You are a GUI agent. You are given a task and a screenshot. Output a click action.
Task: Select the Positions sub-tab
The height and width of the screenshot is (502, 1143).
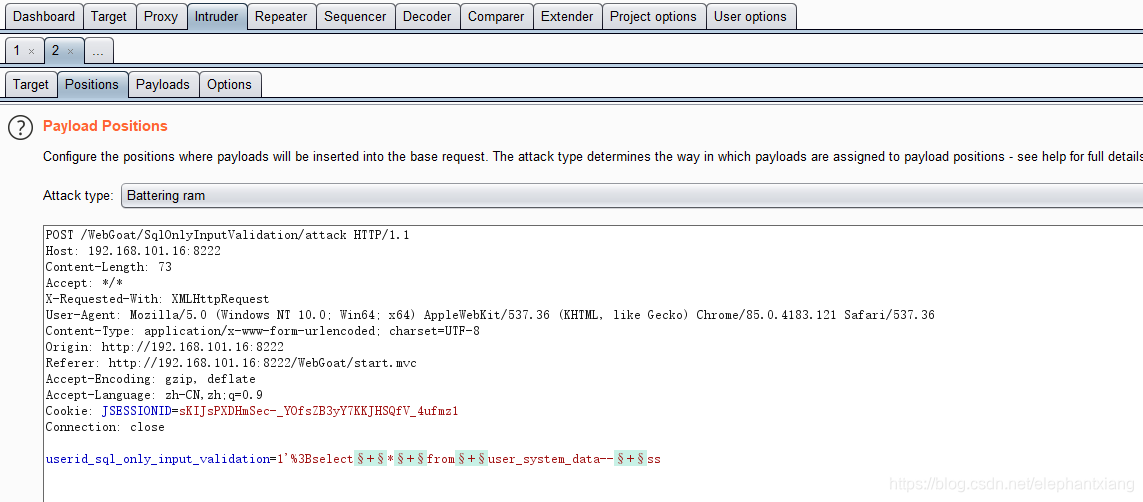tap(92, 85)
